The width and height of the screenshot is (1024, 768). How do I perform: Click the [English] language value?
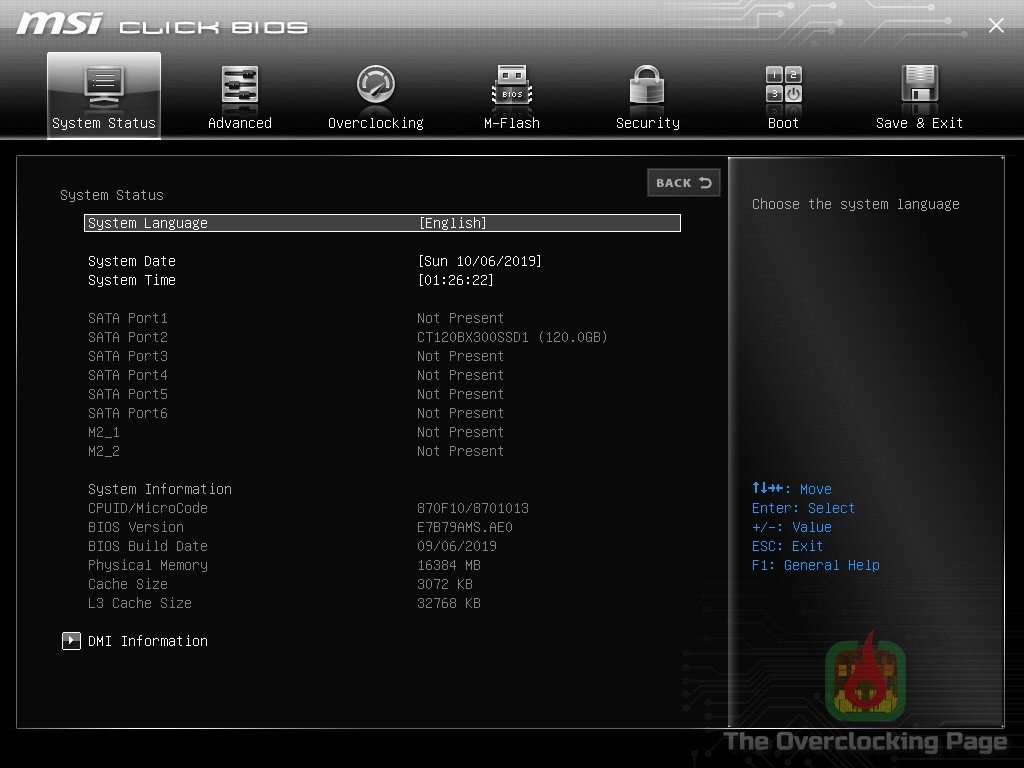pos(453,222)
